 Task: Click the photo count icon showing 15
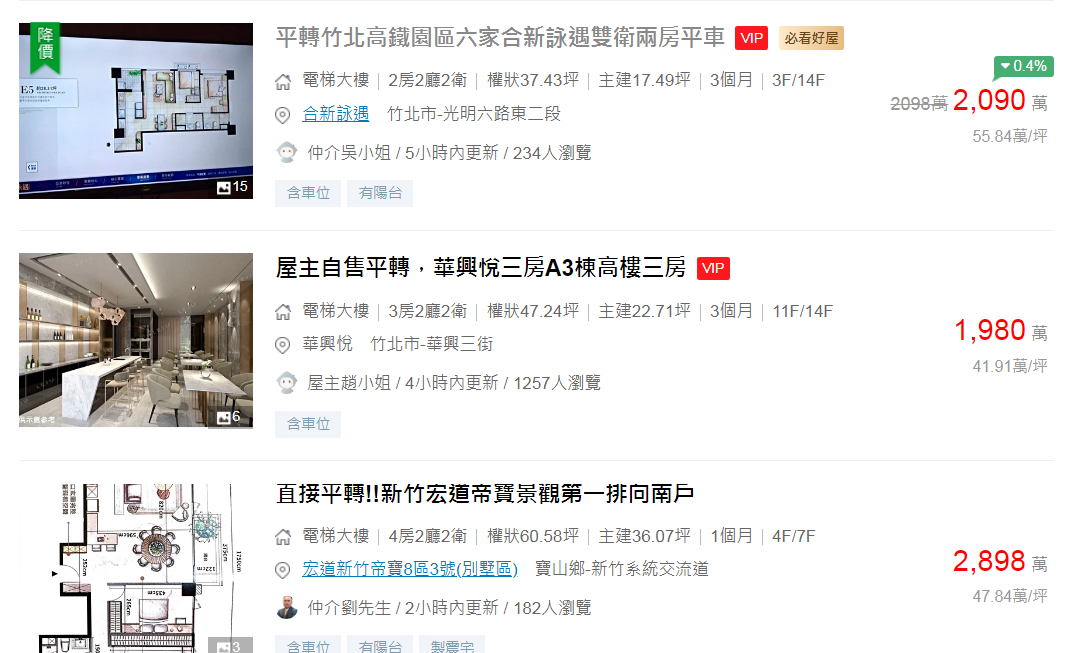(232, 187)
